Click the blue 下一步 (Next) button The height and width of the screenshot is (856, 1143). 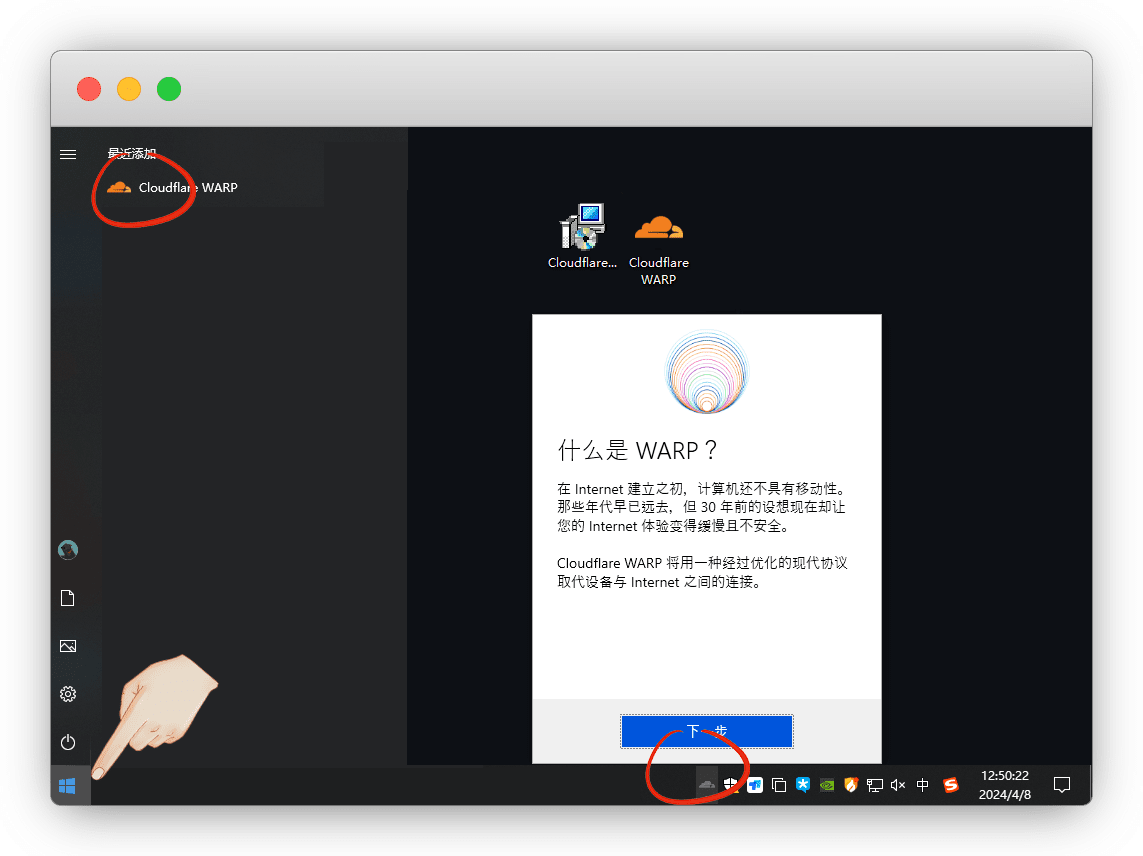coord(706,731)
